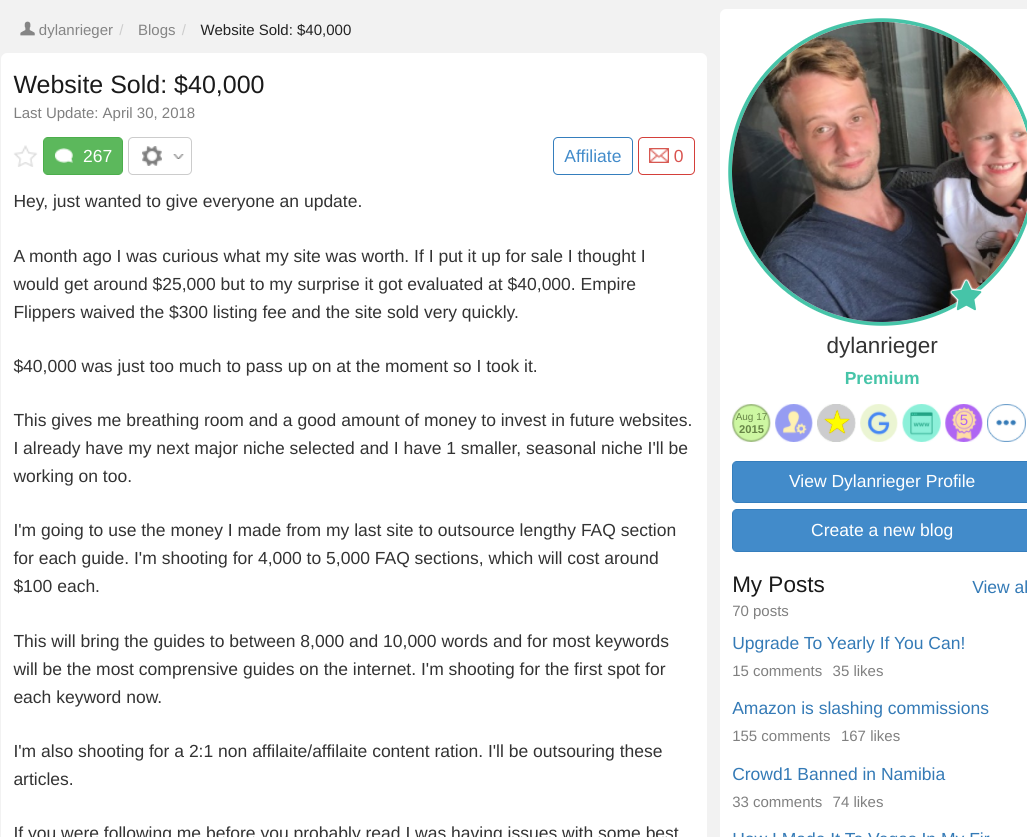Screen dimensions: 1027x837
Task: Click the Affiliate button
Action: 593,156
